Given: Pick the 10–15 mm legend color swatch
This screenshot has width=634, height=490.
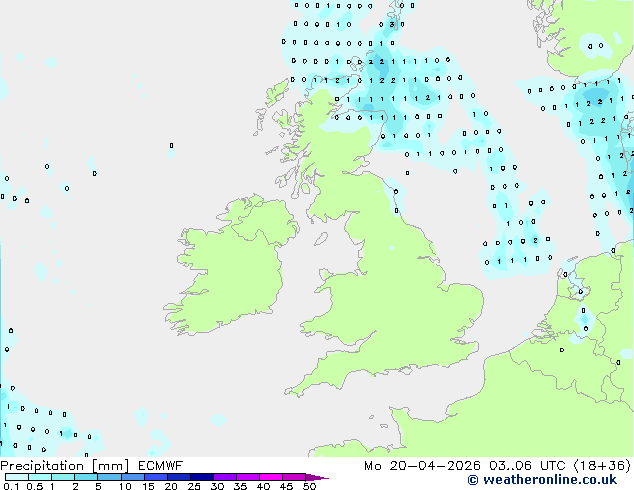Looking at the screenshot, I should click(133, 477).
